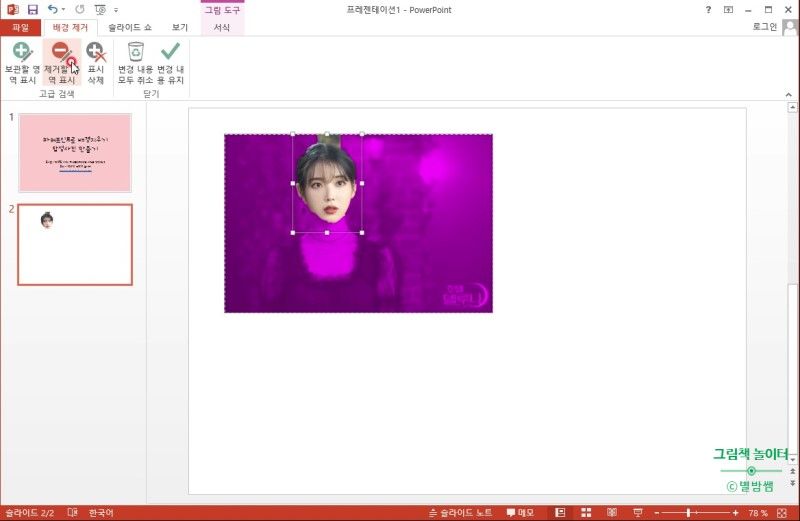The width and height of the screenshot is (800, 521).
Task: Select the Mark Areas to Remove tool
Action: [62, 63]
